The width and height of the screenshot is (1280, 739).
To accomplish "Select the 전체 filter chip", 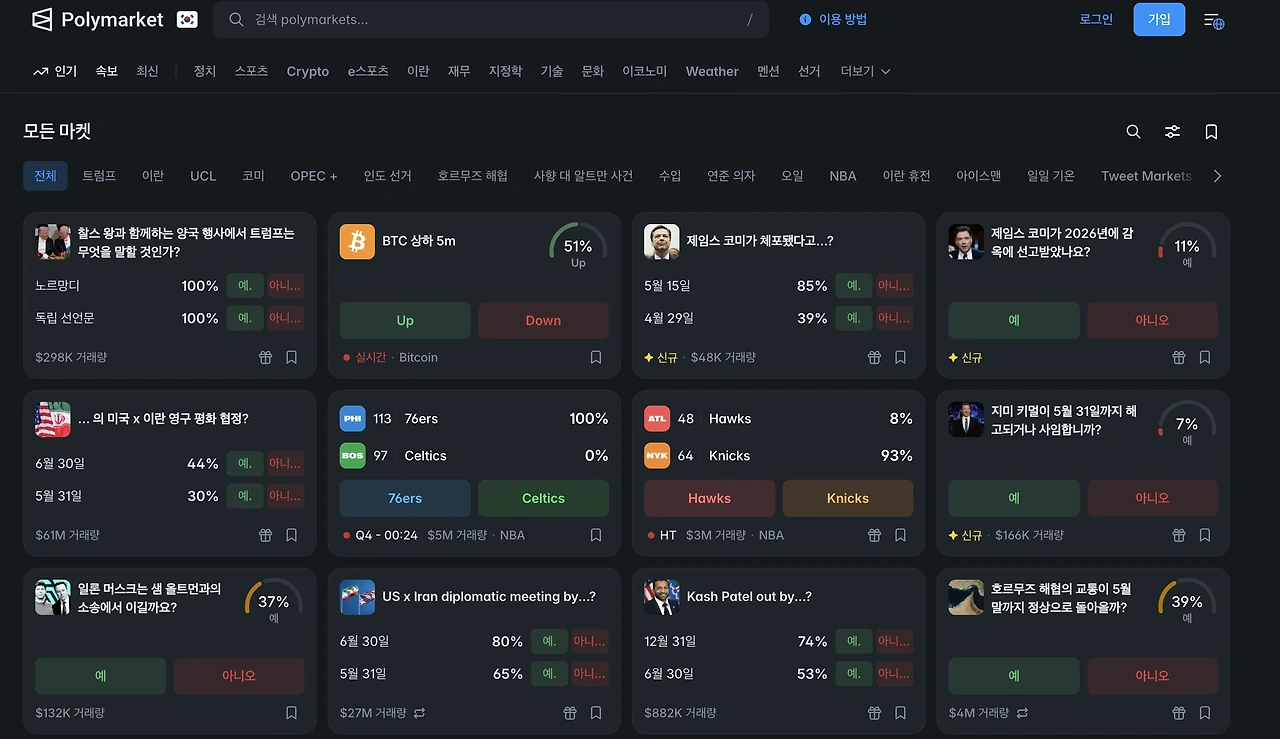I will [x=45, y=175].
